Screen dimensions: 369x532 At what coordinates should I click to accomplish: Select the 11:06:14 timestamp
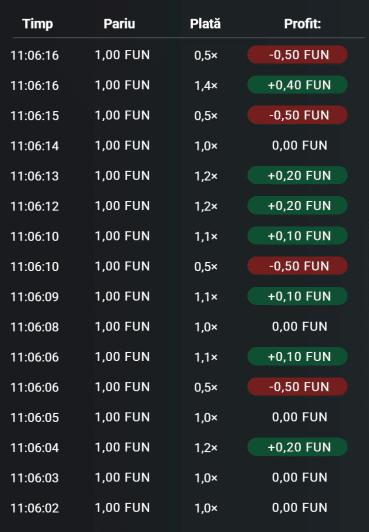[35, 146]
